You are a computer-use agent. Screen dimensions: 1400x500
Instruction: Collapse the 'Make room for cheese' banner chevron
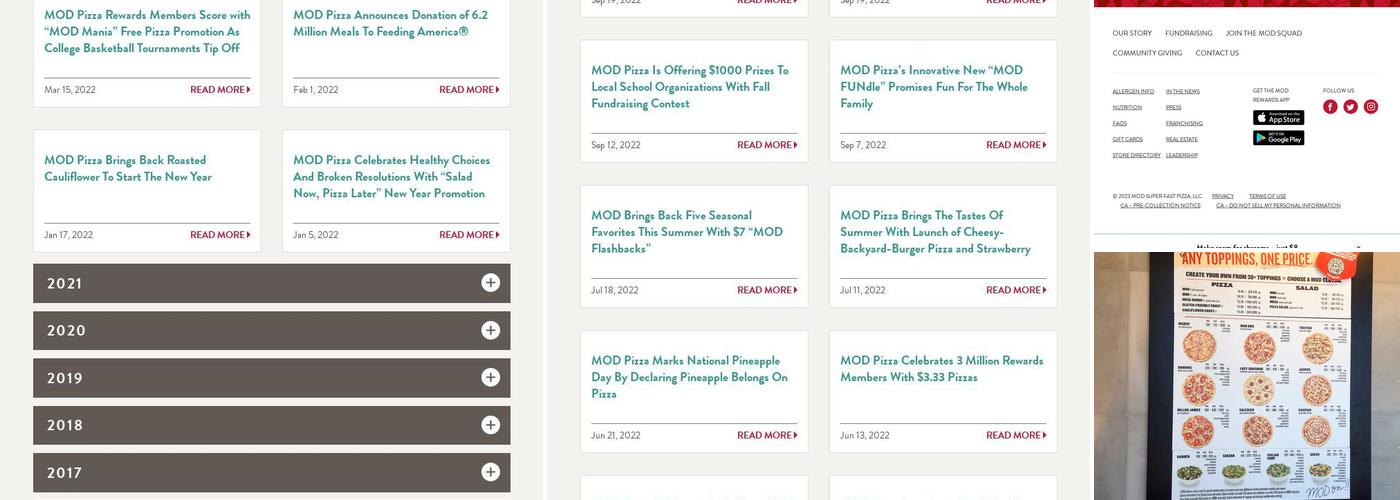coord(1358,247)
